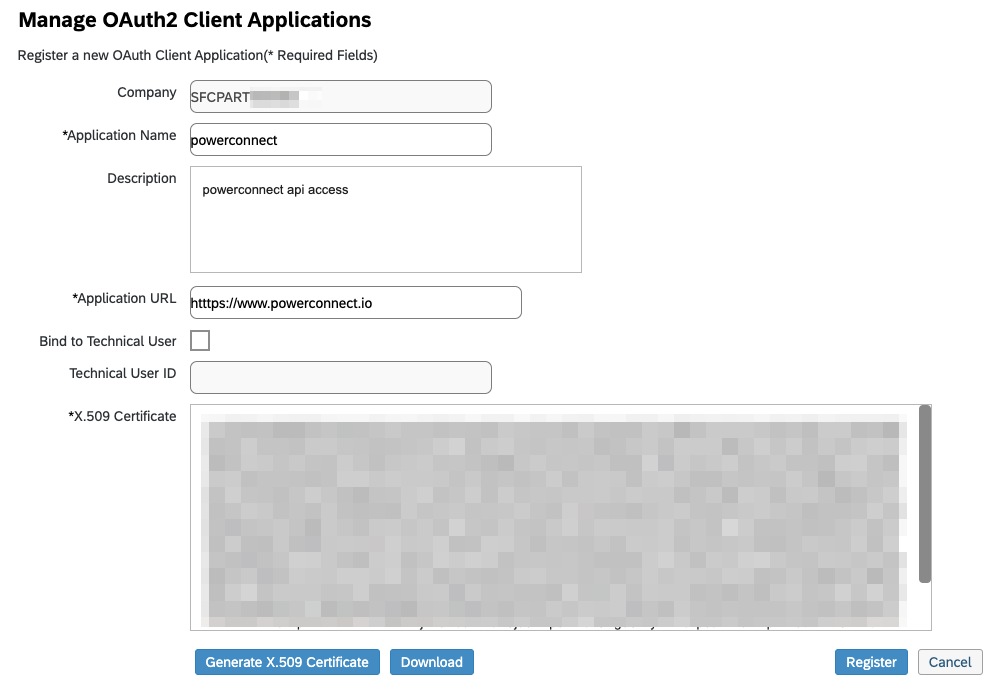Click the Generate X.509 Certificate button

coord(287,662)
